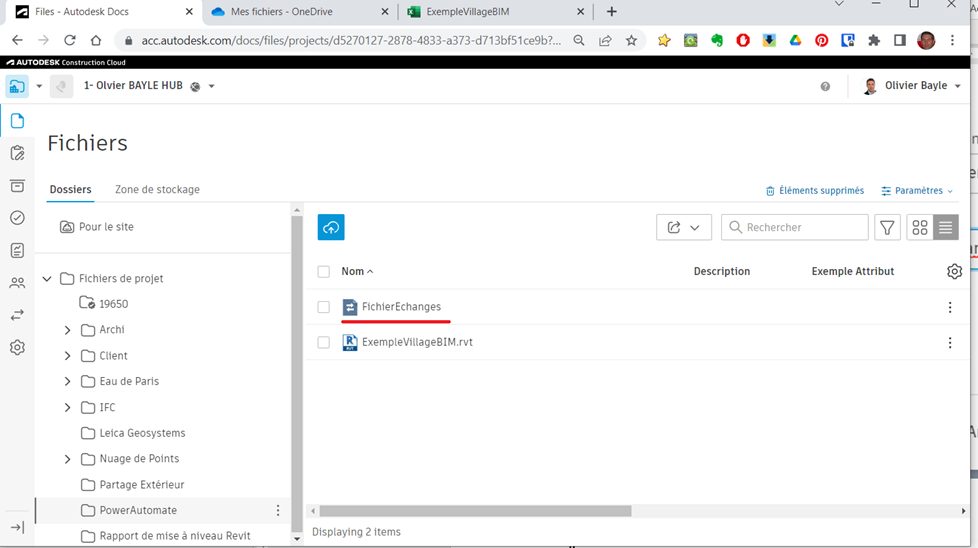Open the Transmittals archive icon in sidebar

17,185
